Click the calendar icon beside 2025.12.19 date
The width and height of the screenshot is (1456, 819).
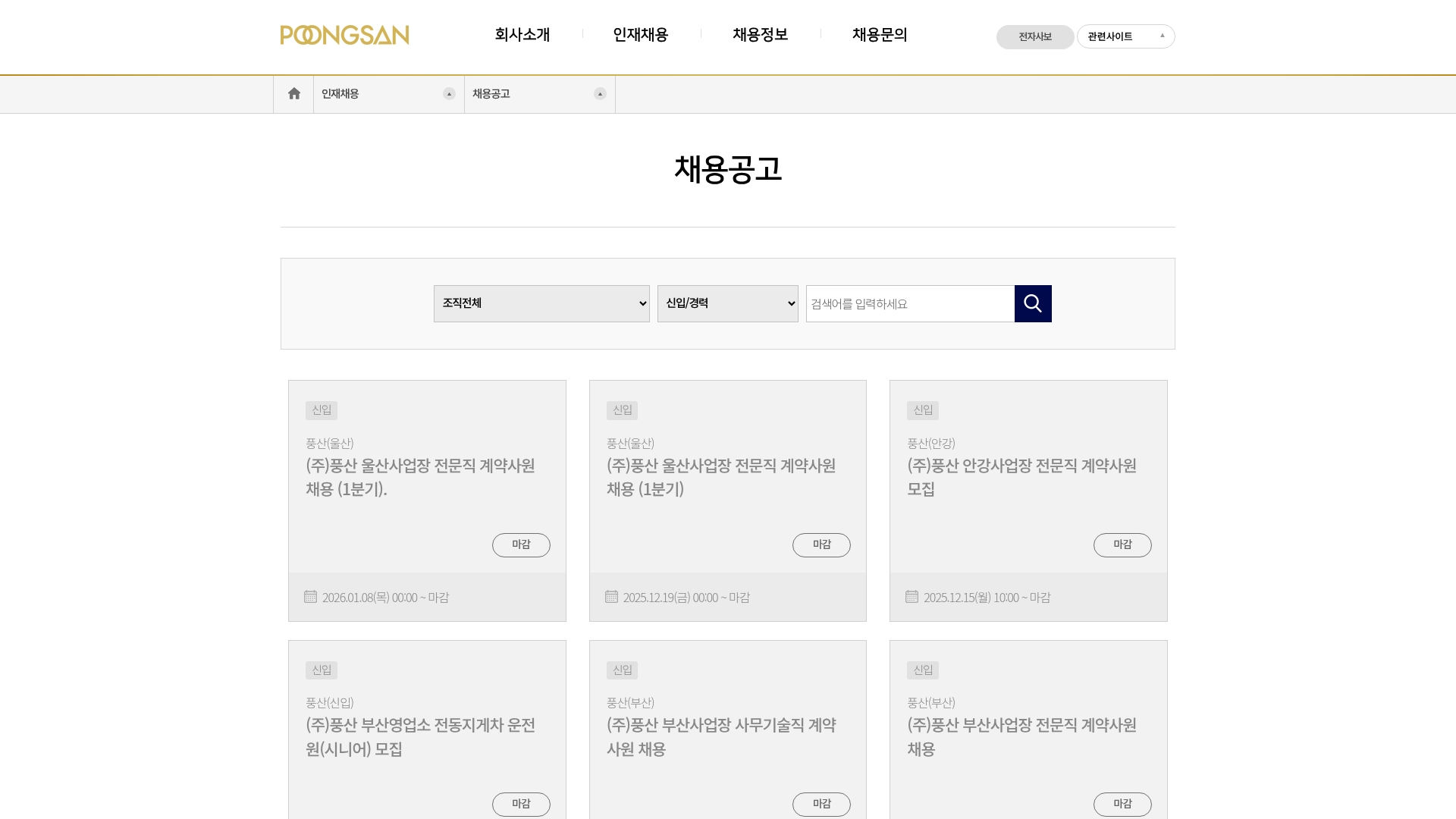point(611,597)
